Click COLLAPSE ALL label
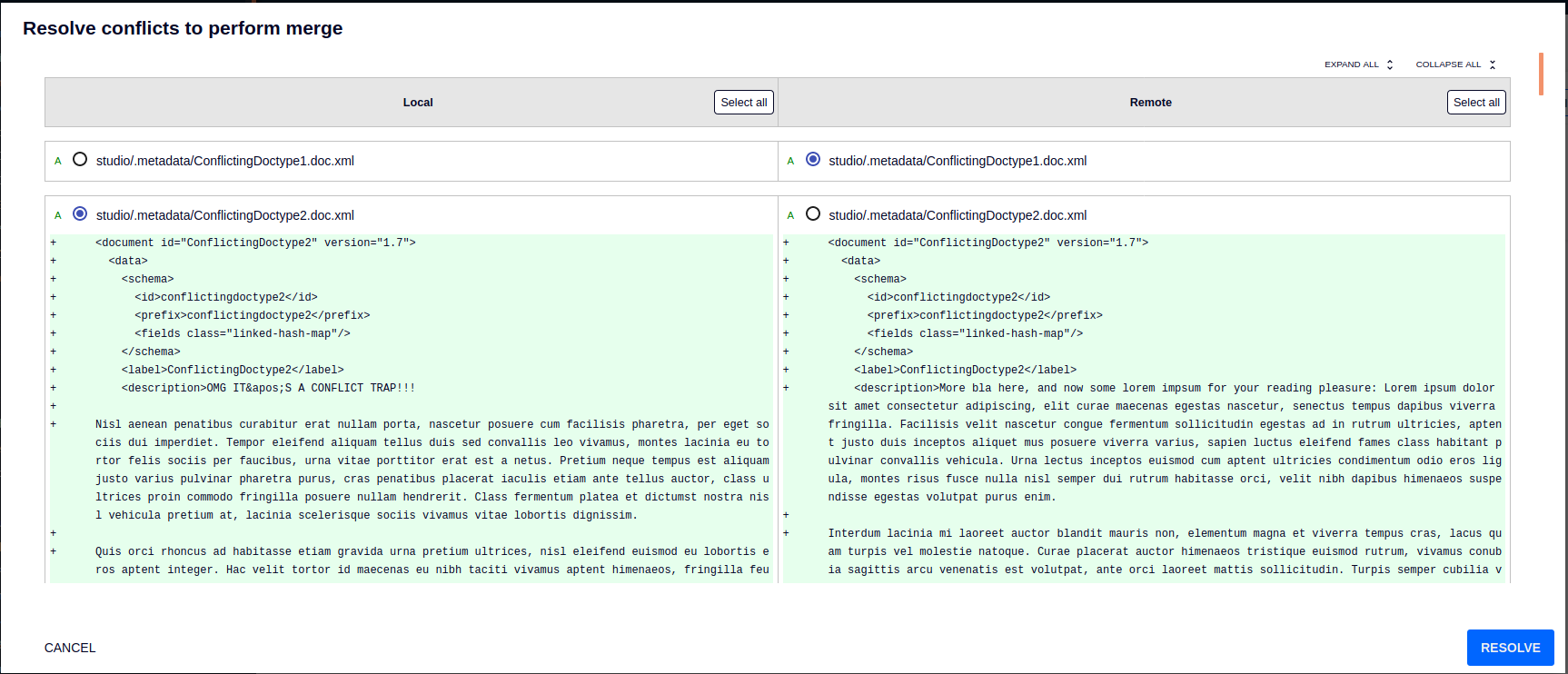 tap(1448, 64)
